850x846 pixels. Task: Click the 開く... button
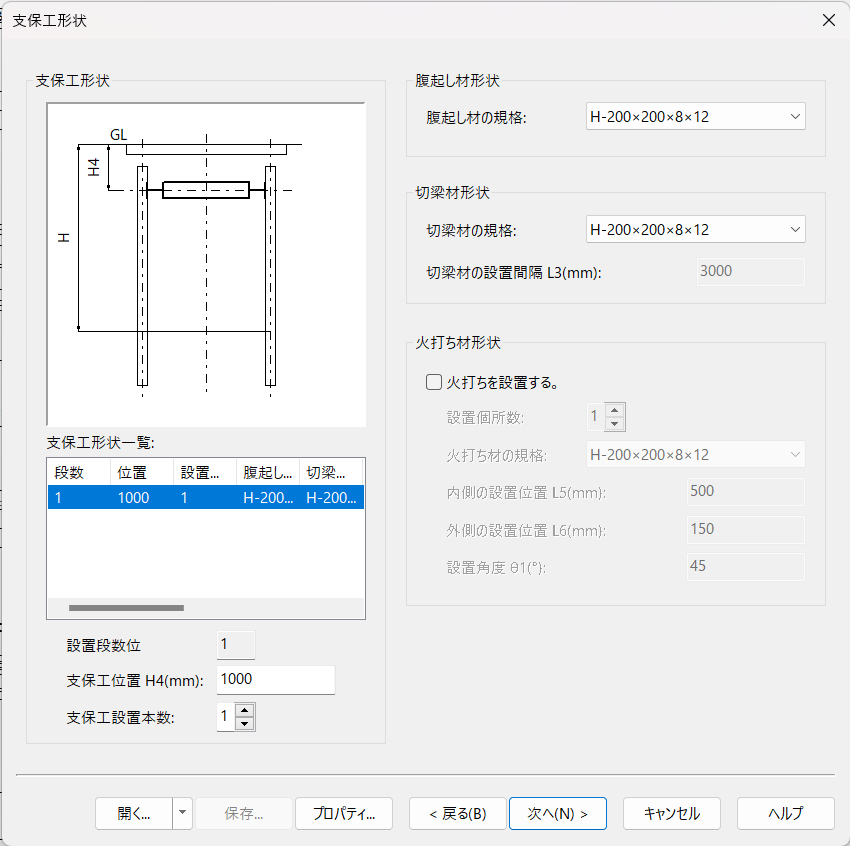pyautogui.click(x=134, y=813)
